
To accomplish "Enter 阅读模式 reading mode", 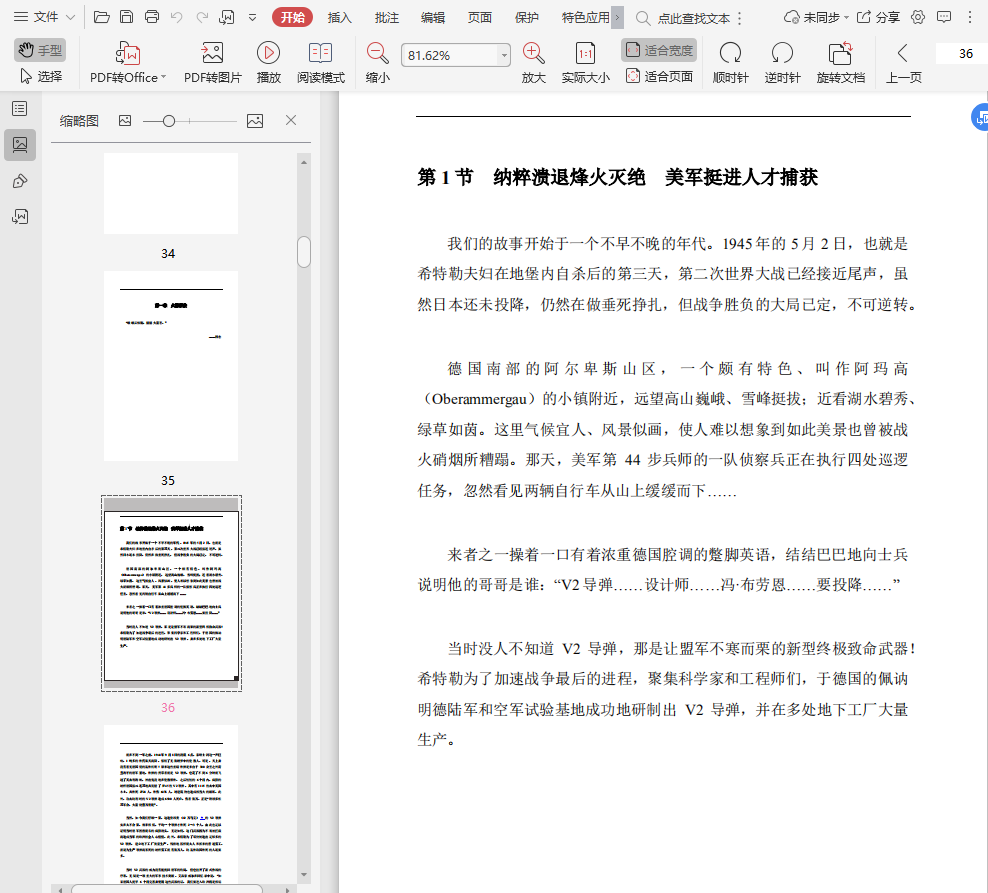I will (x=320, y=54).
